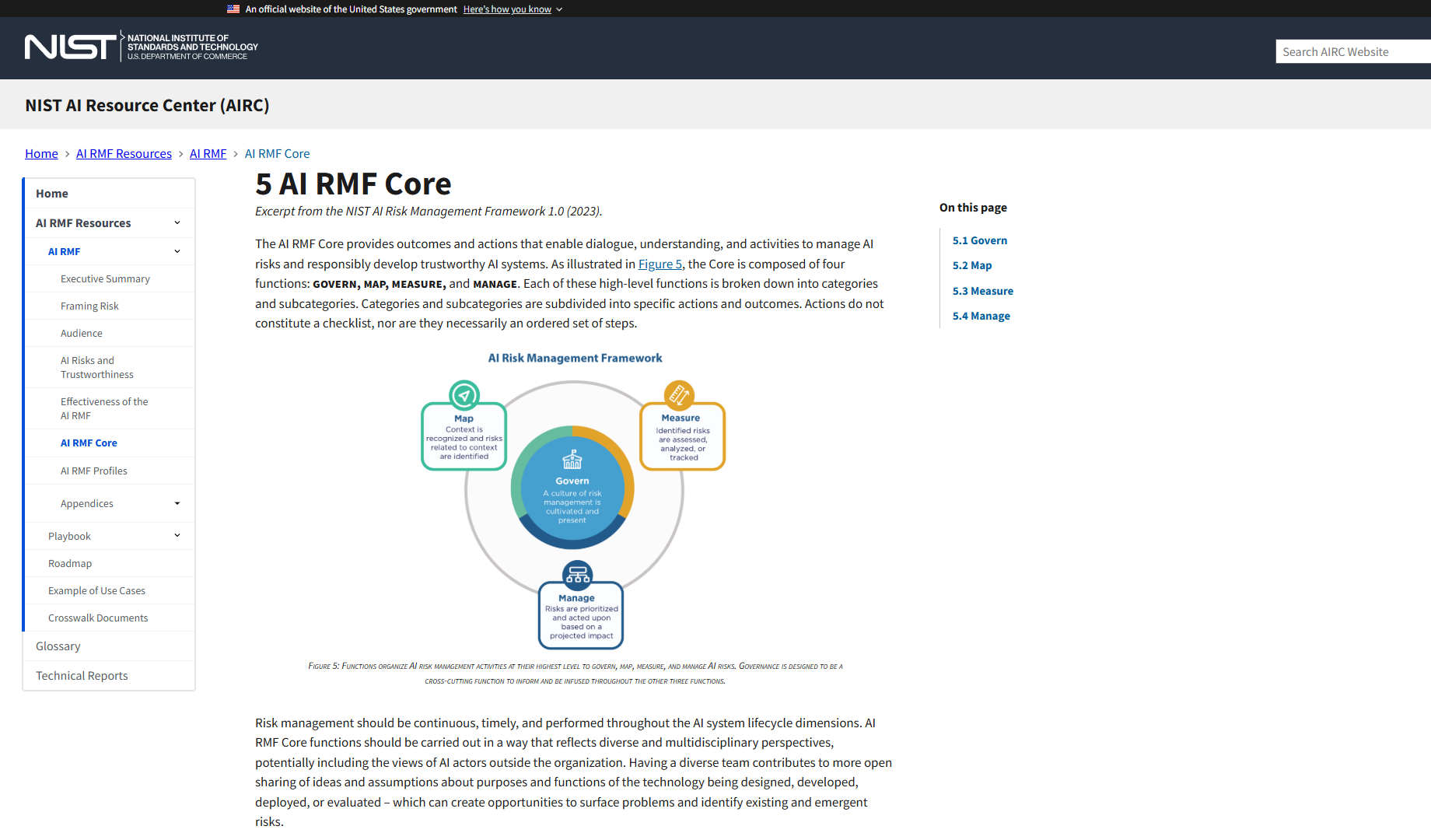Expand the 'Here's how you know' chevron
1431x840 pixels.
pos(559,9)
